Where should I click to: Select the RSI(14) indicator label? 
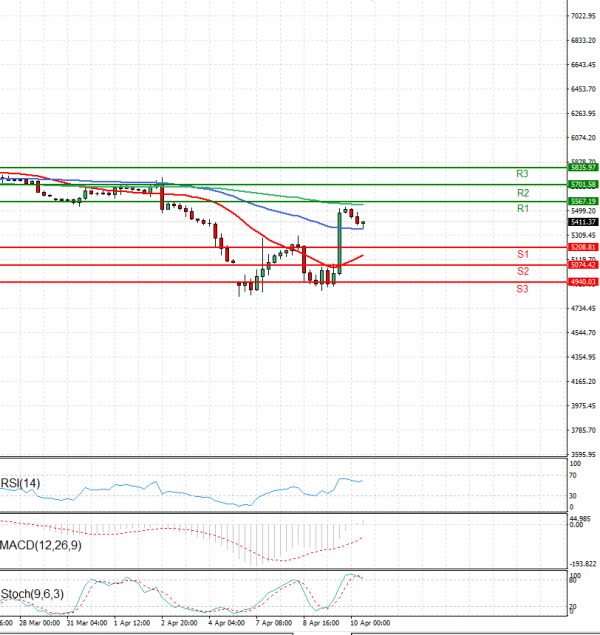[20, 483]
